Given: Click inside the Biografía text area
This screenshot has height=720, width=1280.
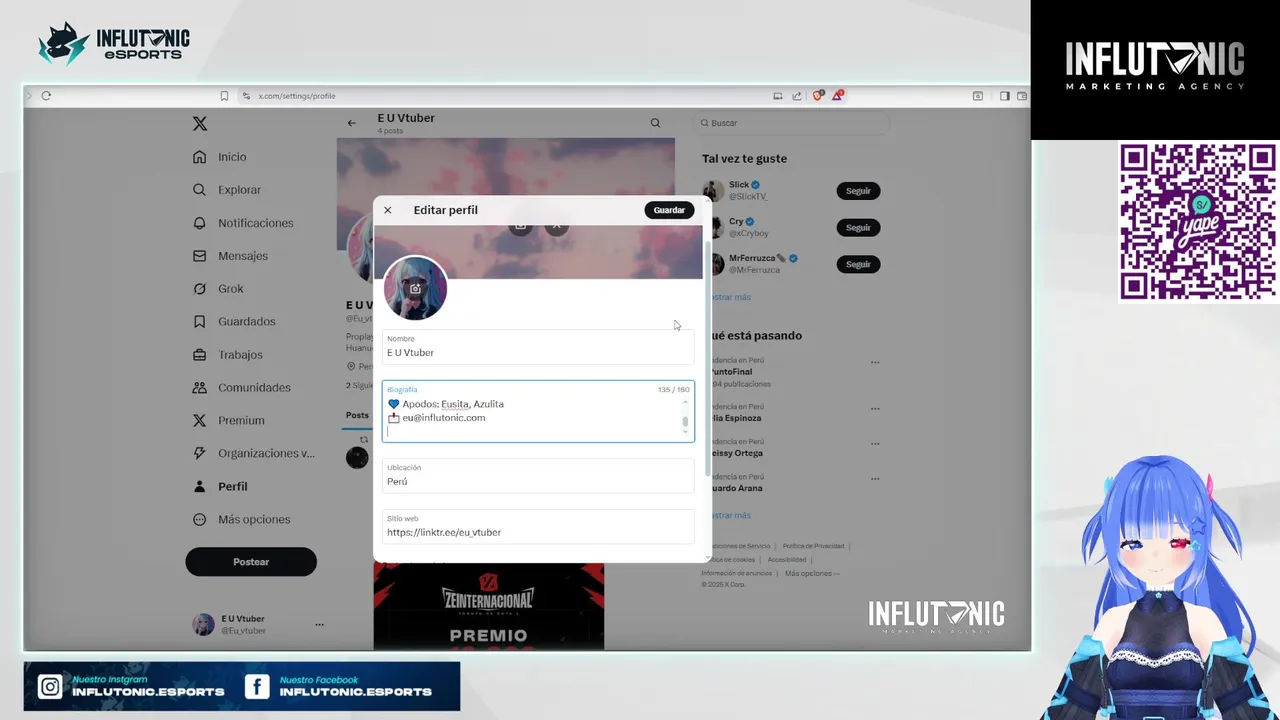Looking at the screenshot, I should pyautogui.click(x=538, y=411).
